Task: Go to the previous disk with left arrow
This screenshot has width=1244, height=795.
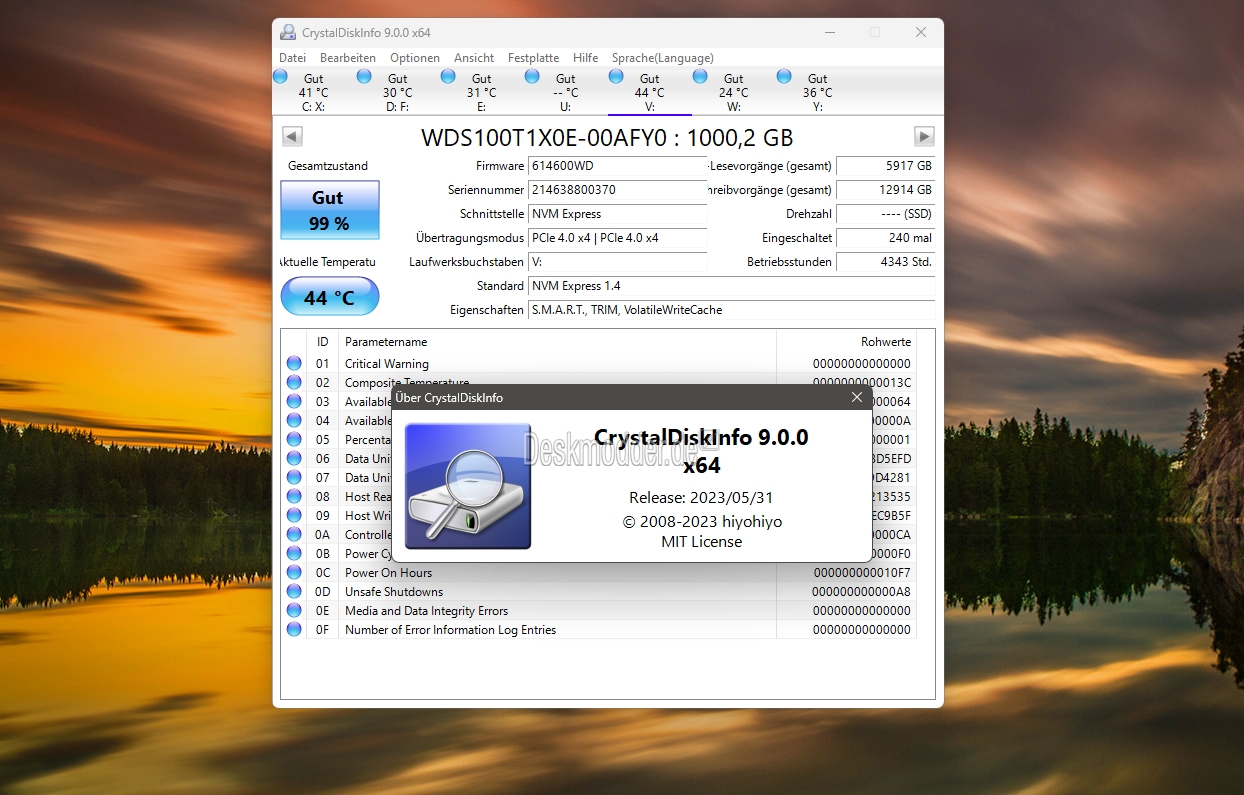Action: point(292,136)
